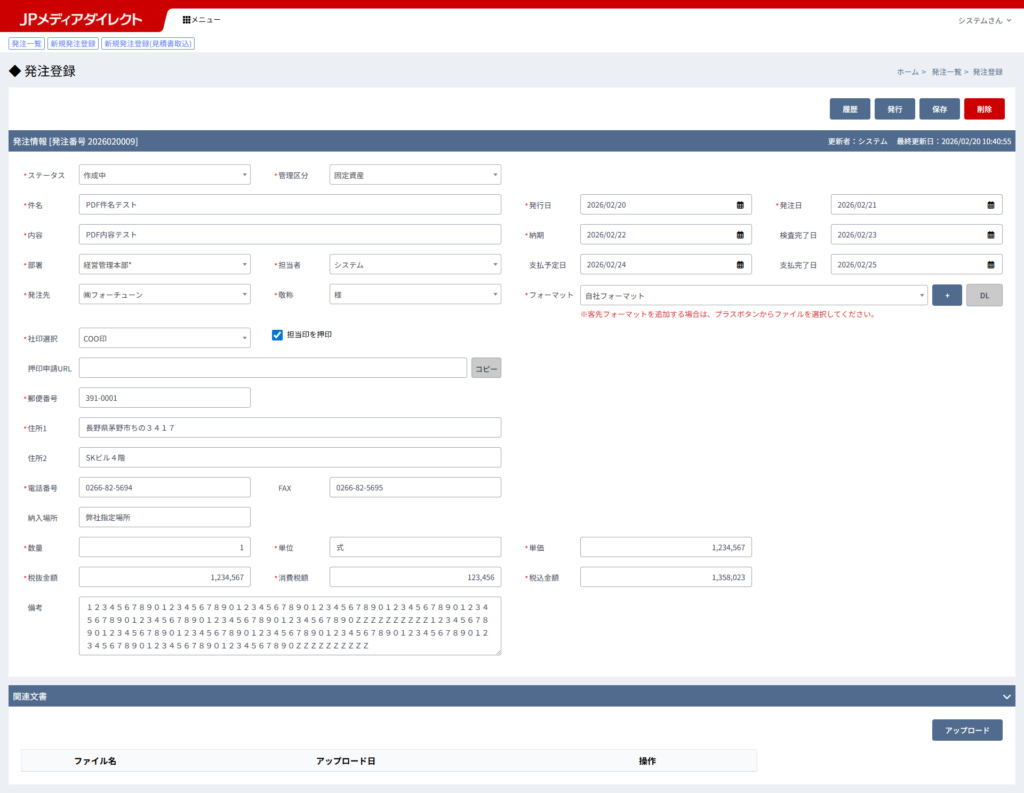Open calendar picker for 支払予定日
Viewport: 1024px width, 793px height.
tap(740, 265)
